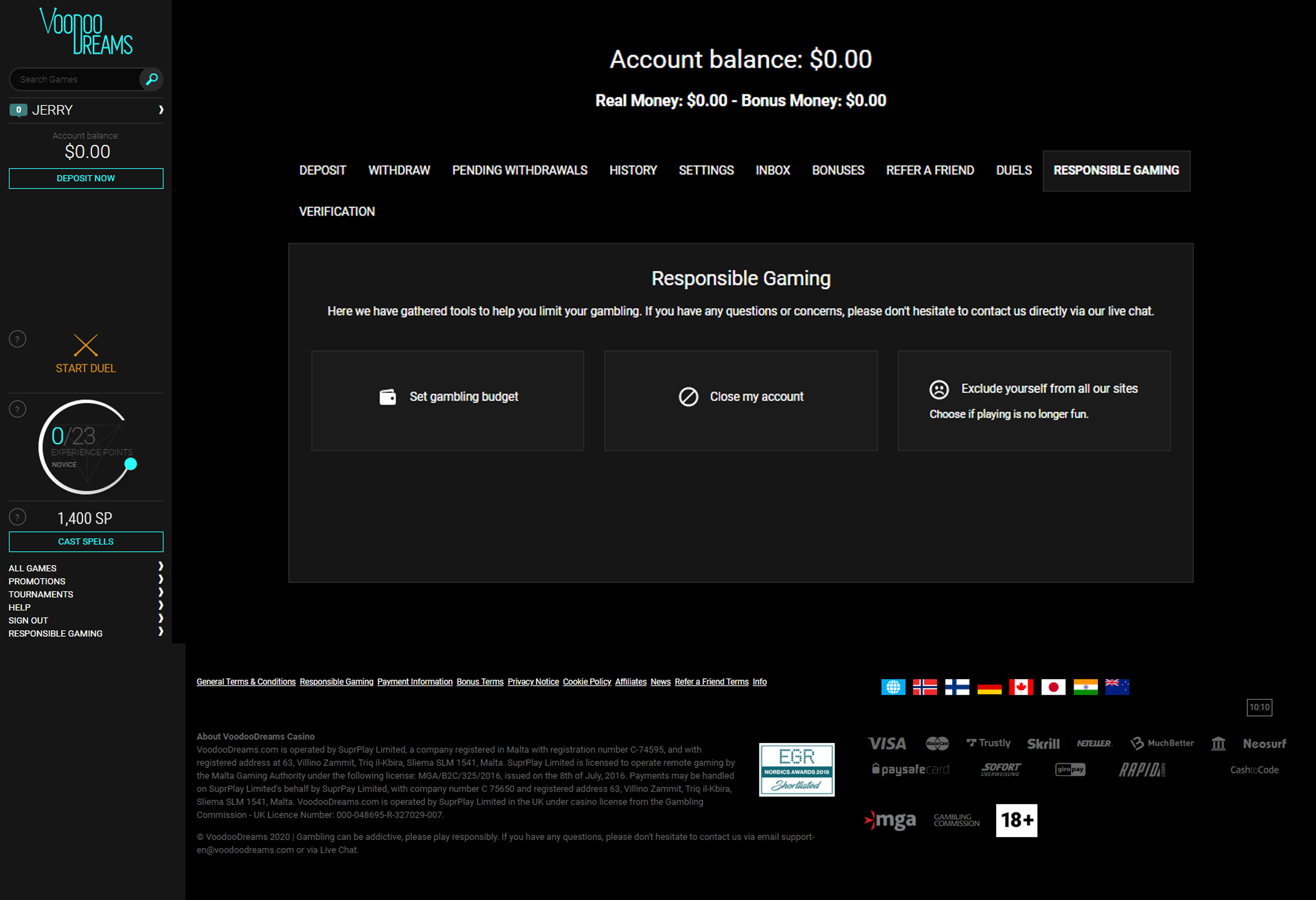Open the Payment Information link
The width and height of the screenshot is (1316, 900).
[415, 682]
